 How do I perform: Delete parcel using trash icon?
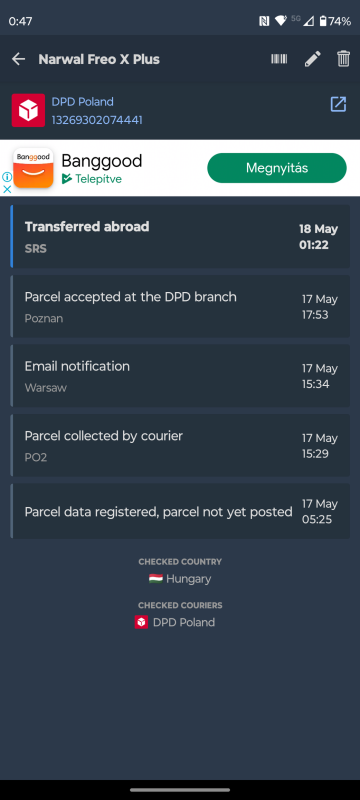coord(343,59)
